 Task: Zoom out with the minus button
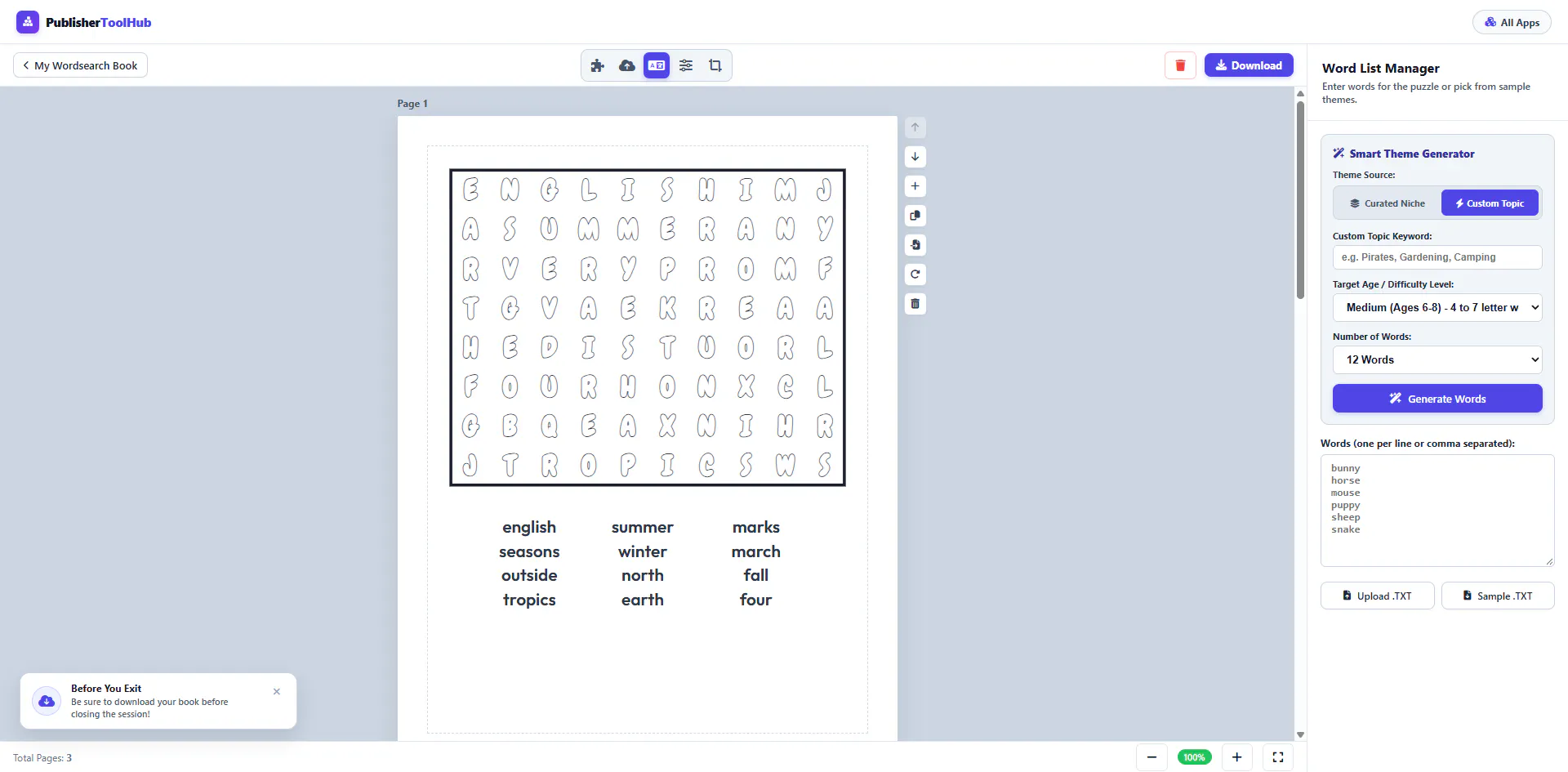pyautogui.click(x=1151, y=757)
